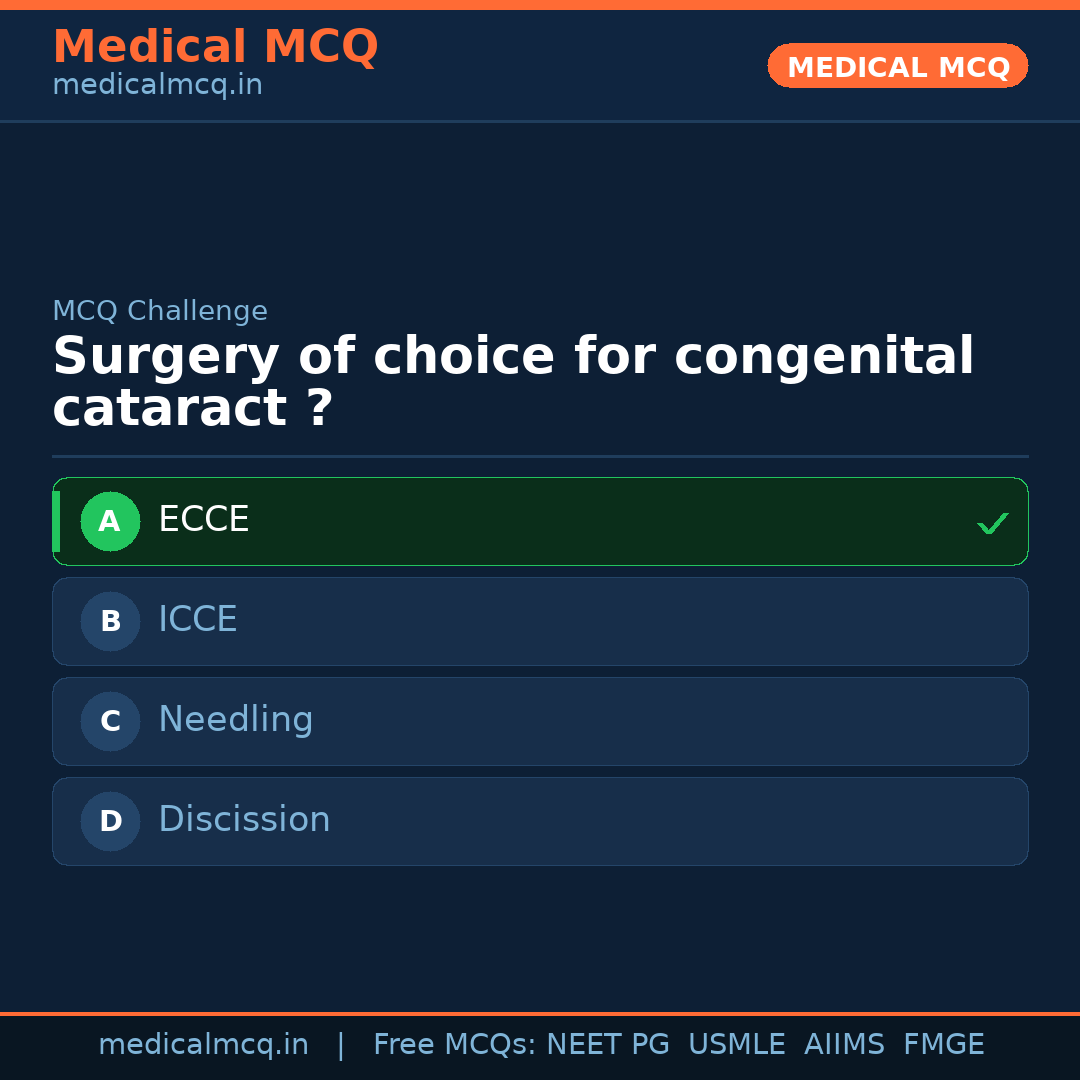Click medicalmcq.in in the footer

coord(204,1043)
